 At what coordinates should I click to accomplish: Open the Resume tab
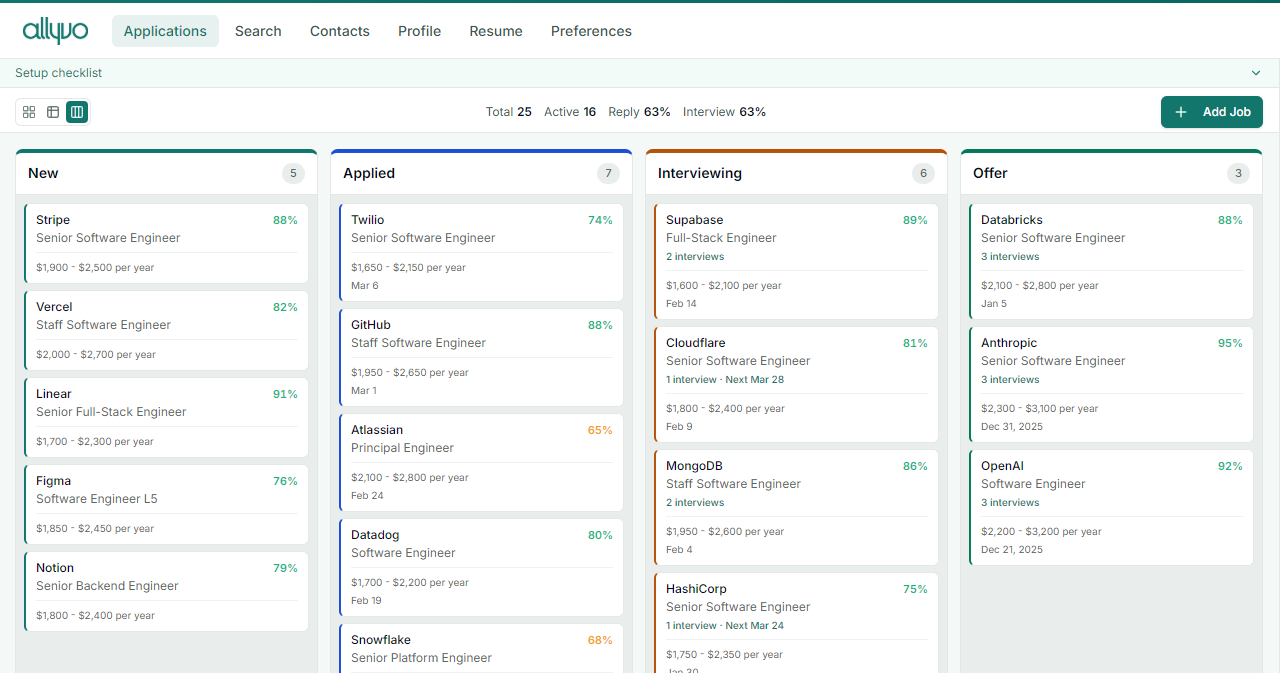click(496, 31)
